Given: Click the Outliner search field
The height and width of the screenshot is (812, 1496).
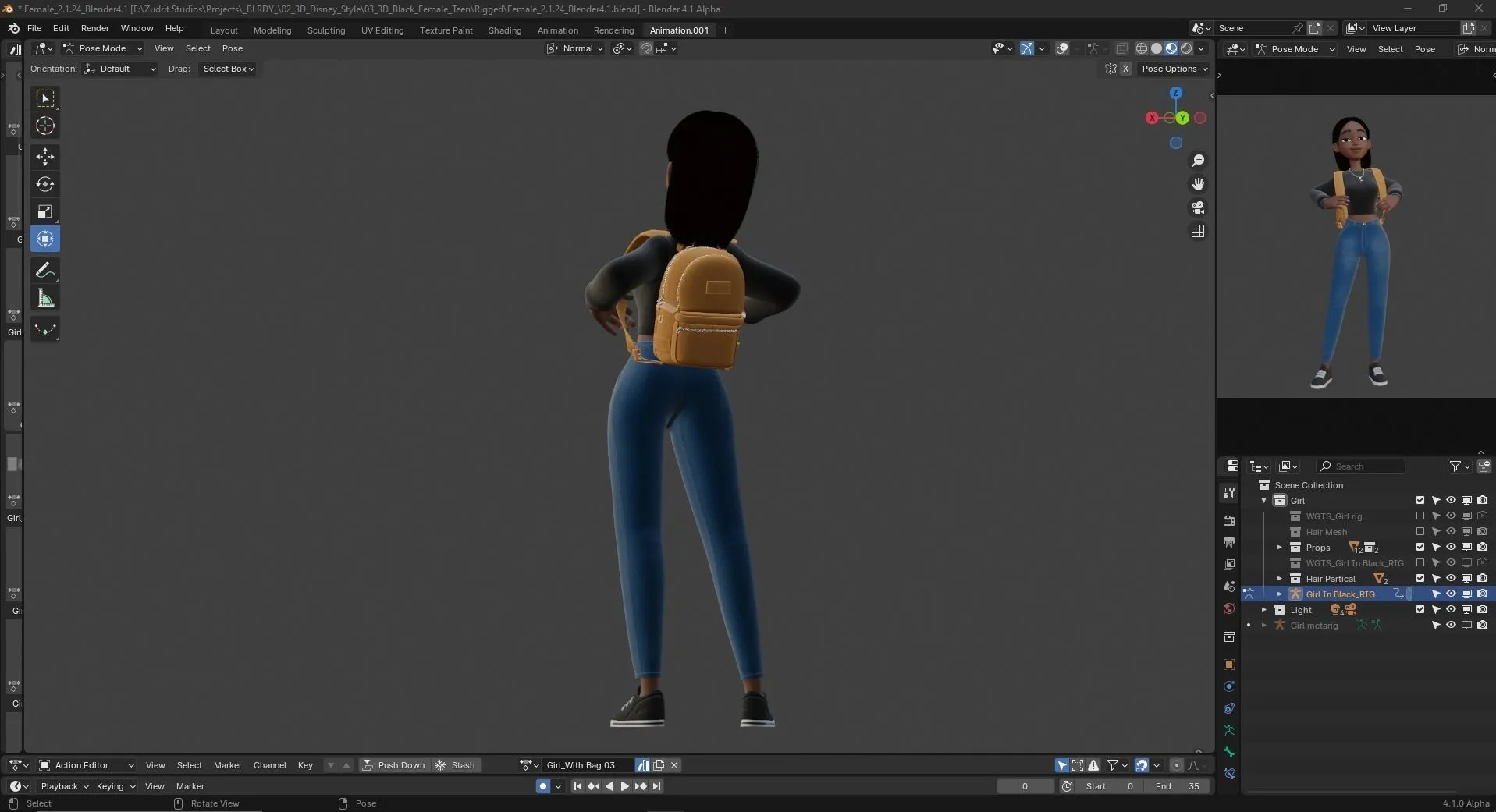Looking at the screenshot, I should (1362, 466).
